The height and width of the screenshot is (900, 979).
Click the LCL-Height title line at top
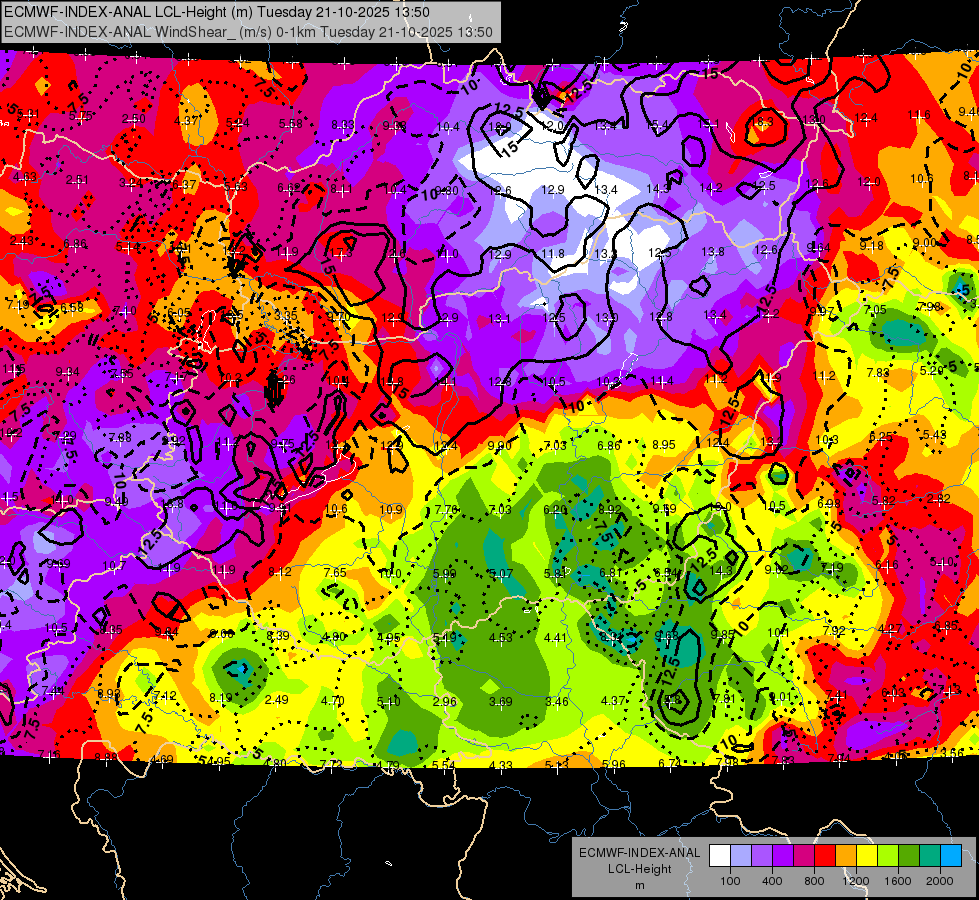217,12
